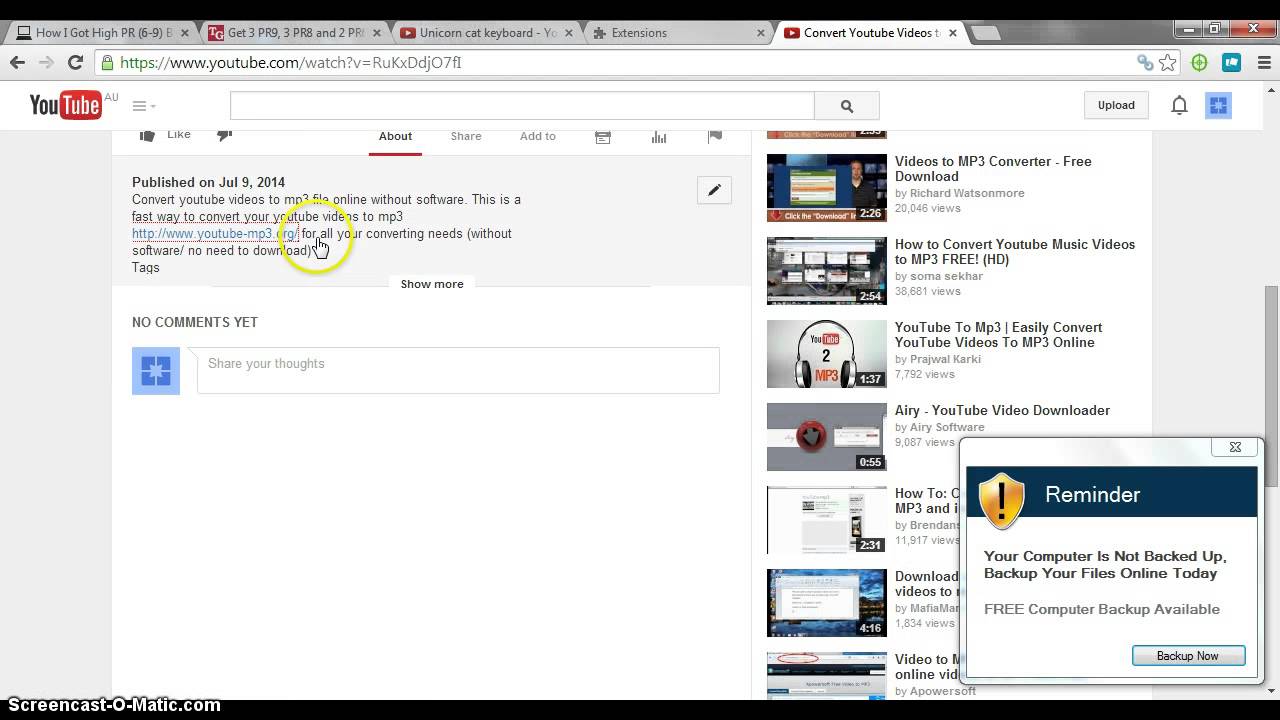Viewport: 1280px width, 720px height.
Task: Click the key icon in address bar
Action: tap(1145, 63)
